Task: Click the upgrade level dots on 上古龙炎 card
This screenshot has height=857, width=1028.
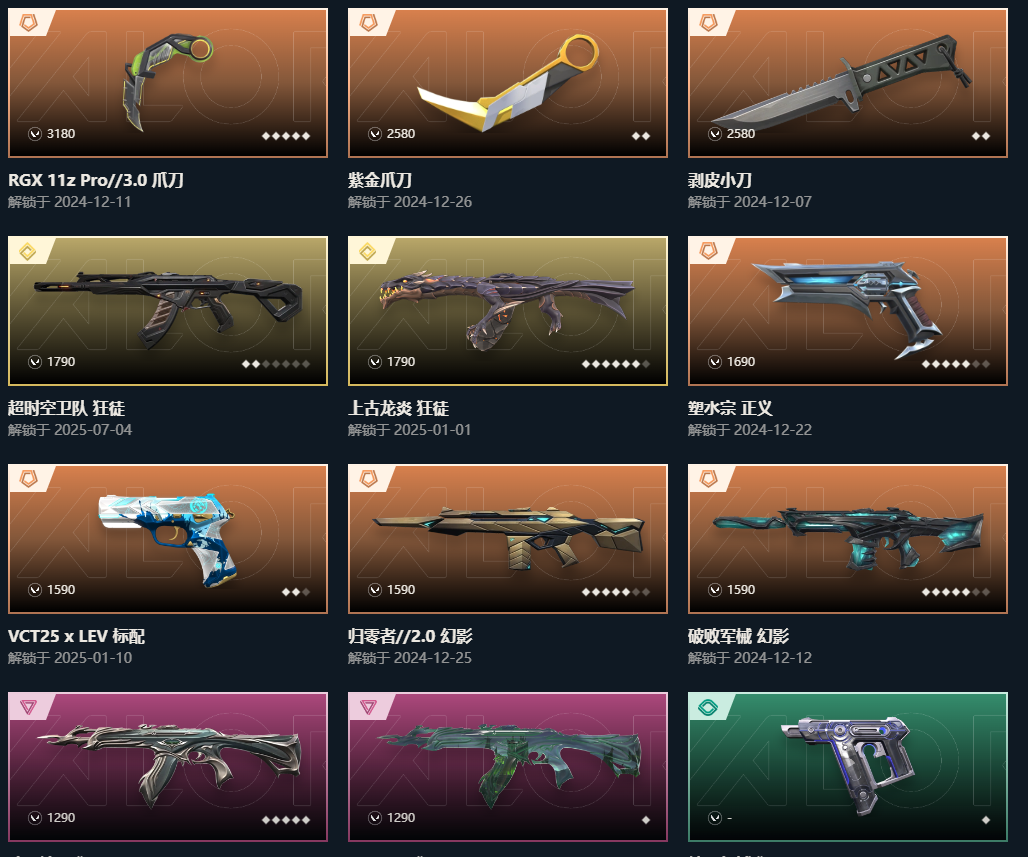Action: pos(616,364)
